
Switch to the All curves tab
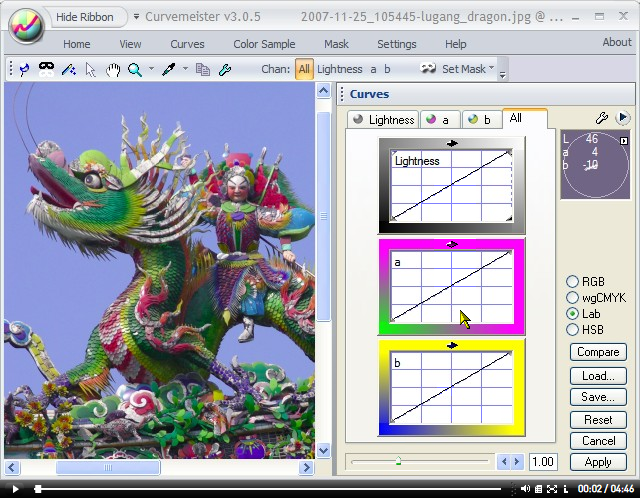tap(525, 118)
